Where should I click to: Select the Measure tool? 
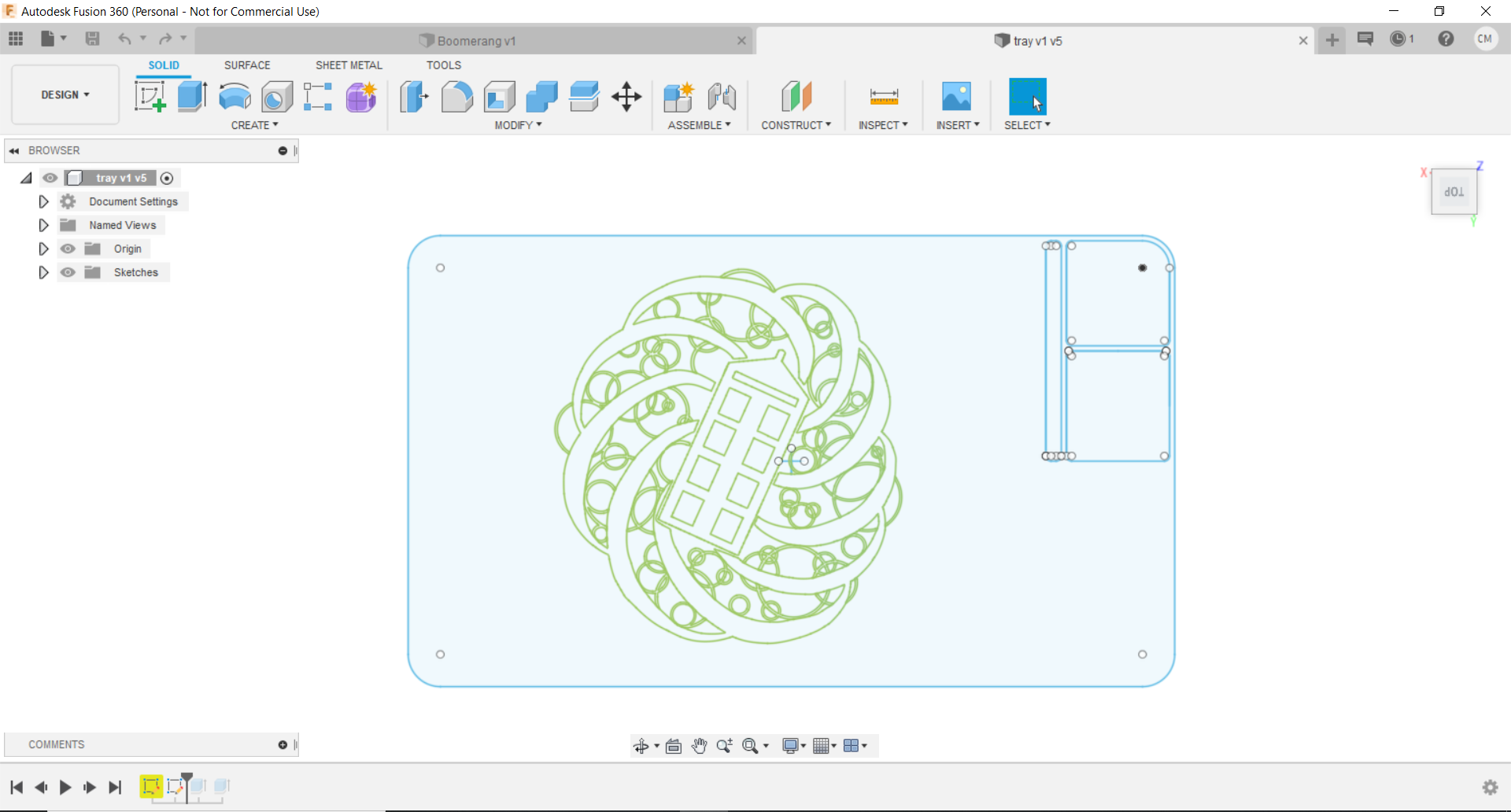click(x=884, y=97)
